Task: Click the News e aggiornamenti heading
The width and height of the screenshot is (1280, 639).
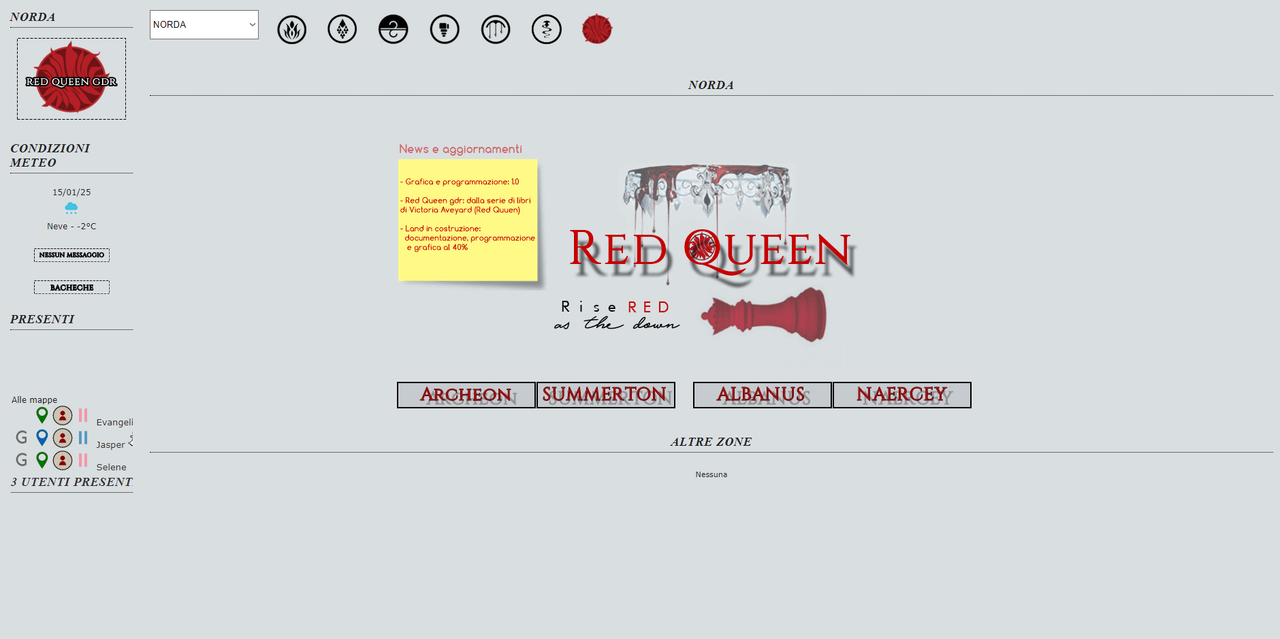Action: pyautogui.click(x=460, y=149)
